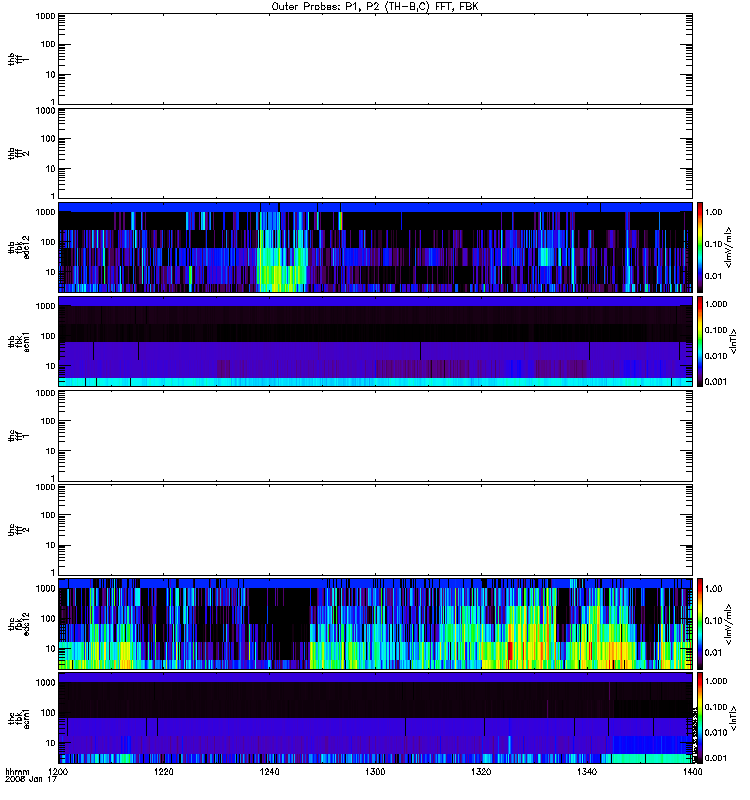Click the empty thb fff 1 plot panel
This screenshot has height=800, width=750.
[x=375, y=59]
